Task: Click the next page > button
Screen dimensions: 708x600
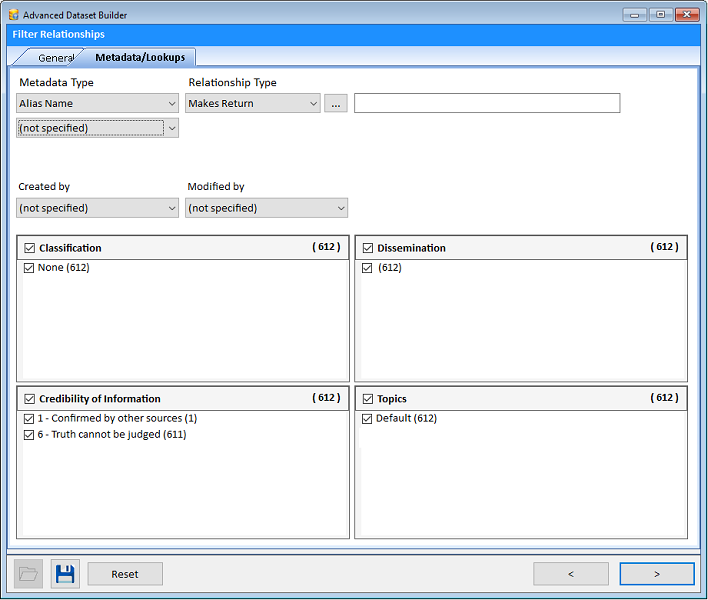Action: (657, 574)
